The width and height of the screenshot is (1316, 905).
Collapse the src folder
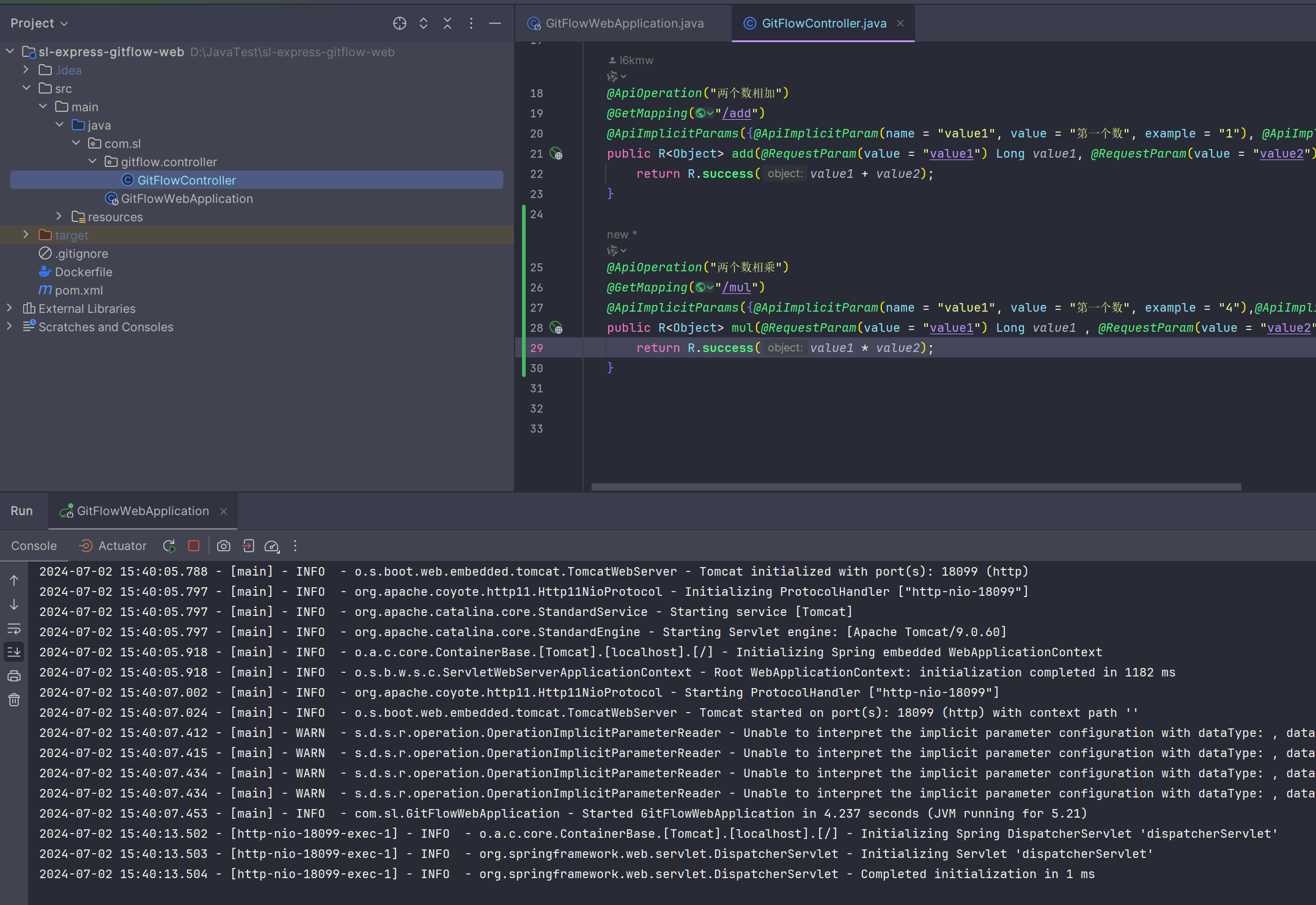[26, 88]
